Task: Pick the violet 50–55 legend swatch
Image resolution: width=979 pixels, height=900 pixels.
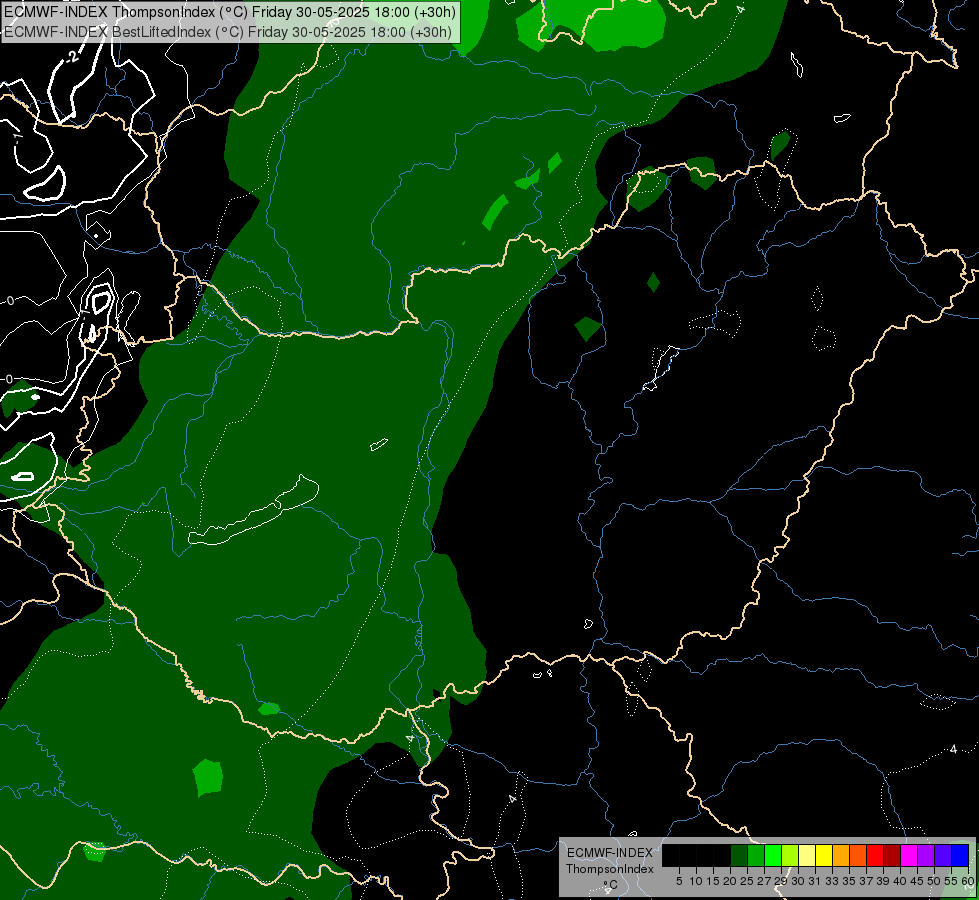Action: point(943,855)
